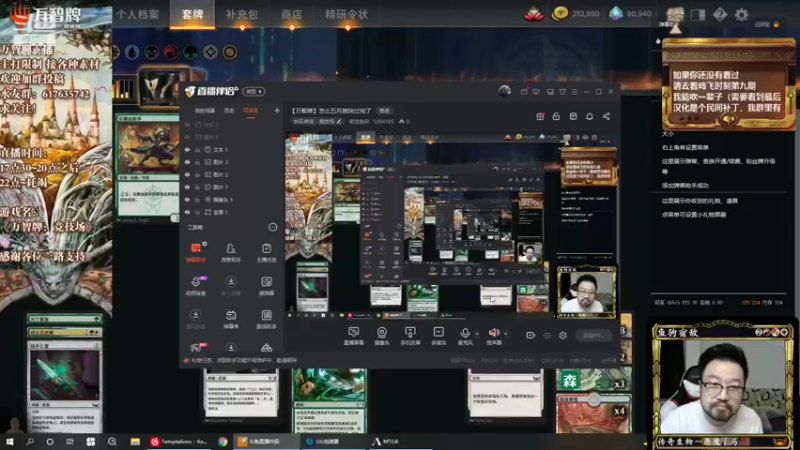Mute the 扬声器 speaker icon
This screenshot has height=450, width=800.
pos(493,333)
